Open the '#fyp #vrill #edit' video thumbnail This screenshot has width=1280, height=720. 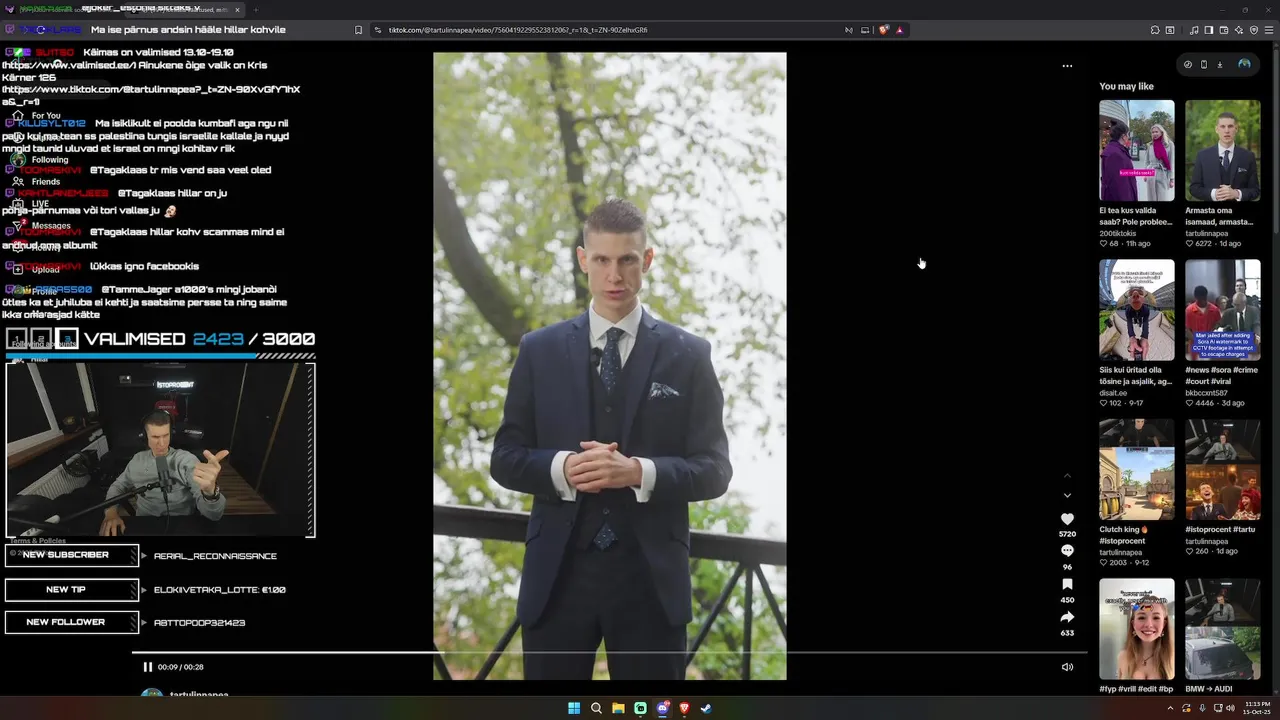coord(1137,629)
